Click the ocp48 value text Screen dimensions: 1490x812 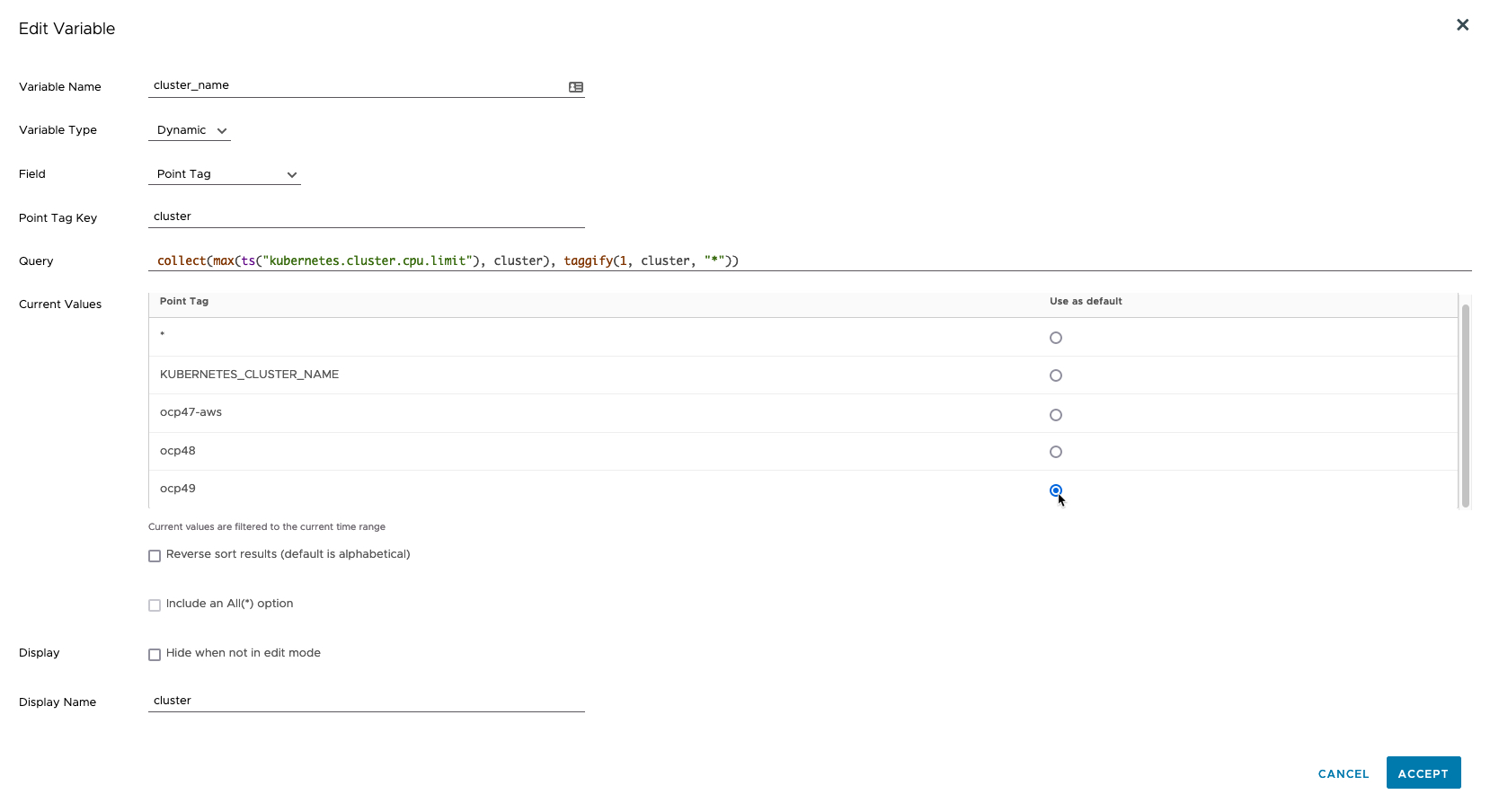click(178, 451)
